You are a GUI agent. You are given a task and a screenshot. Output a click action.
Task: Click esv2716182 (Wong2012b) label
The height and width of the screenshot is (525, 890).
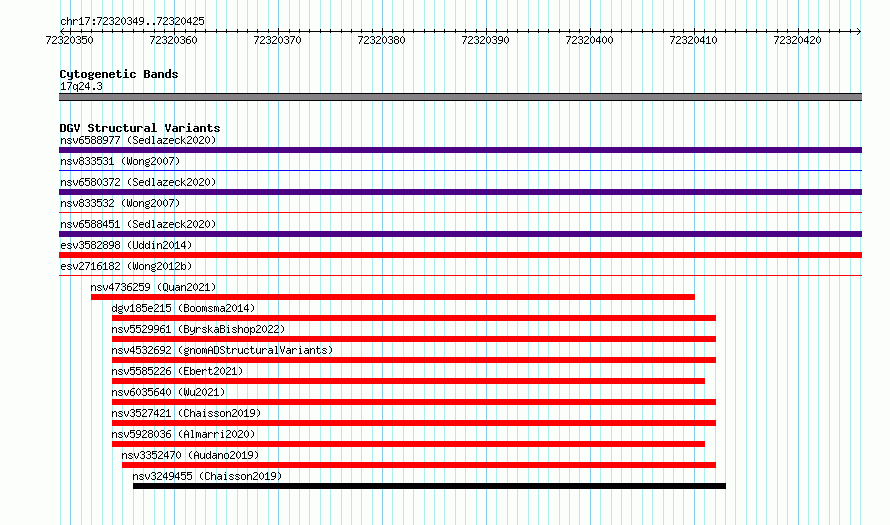click(126, 266)
